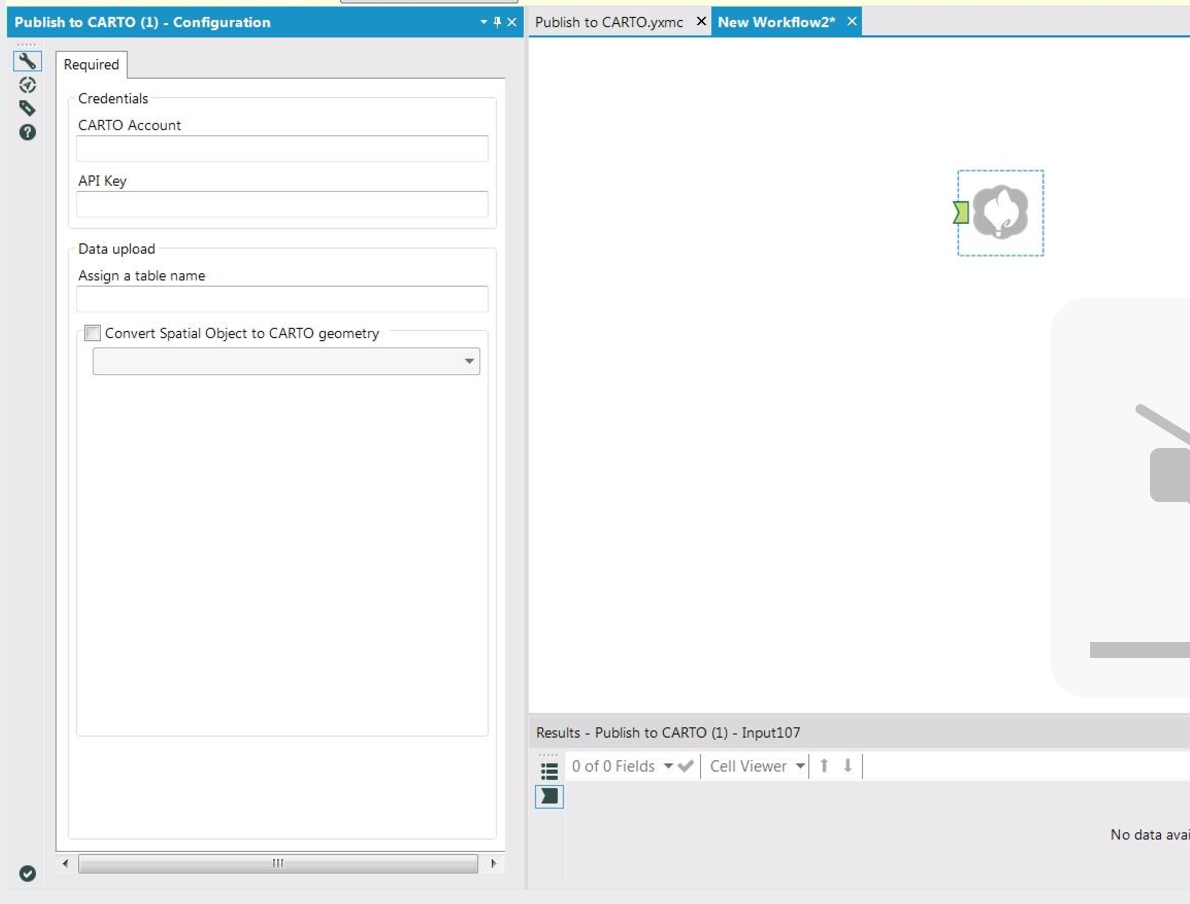The image size is (1190, 904).
Task: Click the CARTO Account input field
Action: point(282,149)
